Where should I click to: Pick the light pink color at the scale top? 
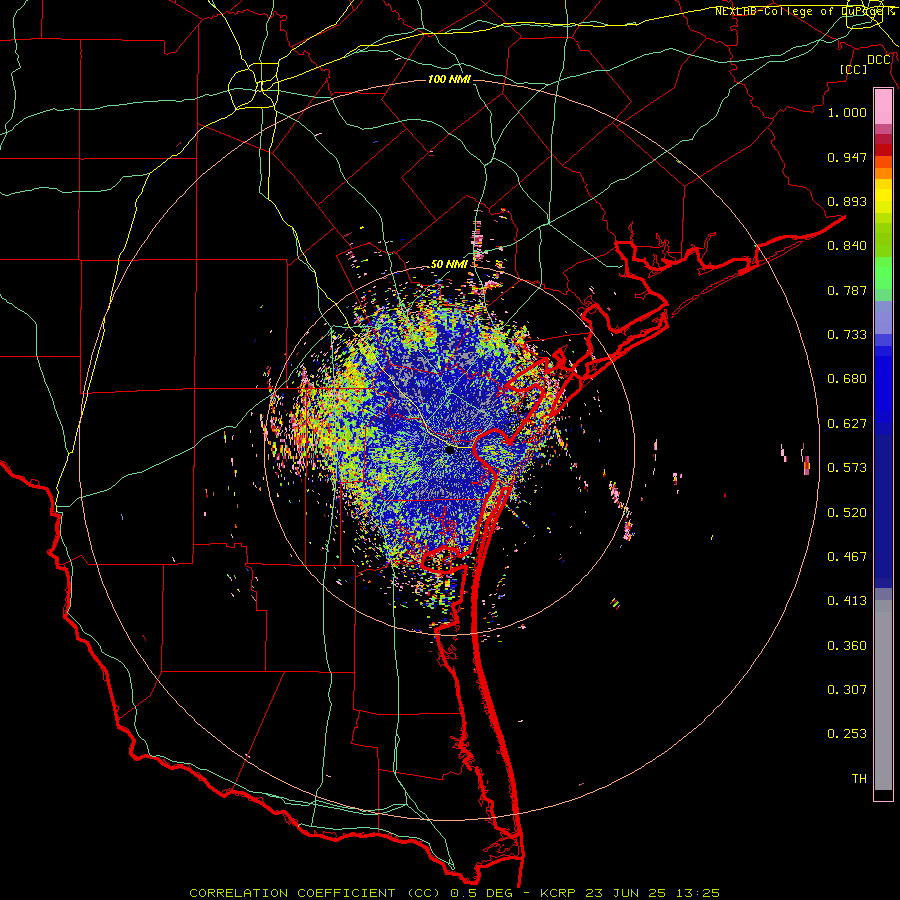pos(883,106)
